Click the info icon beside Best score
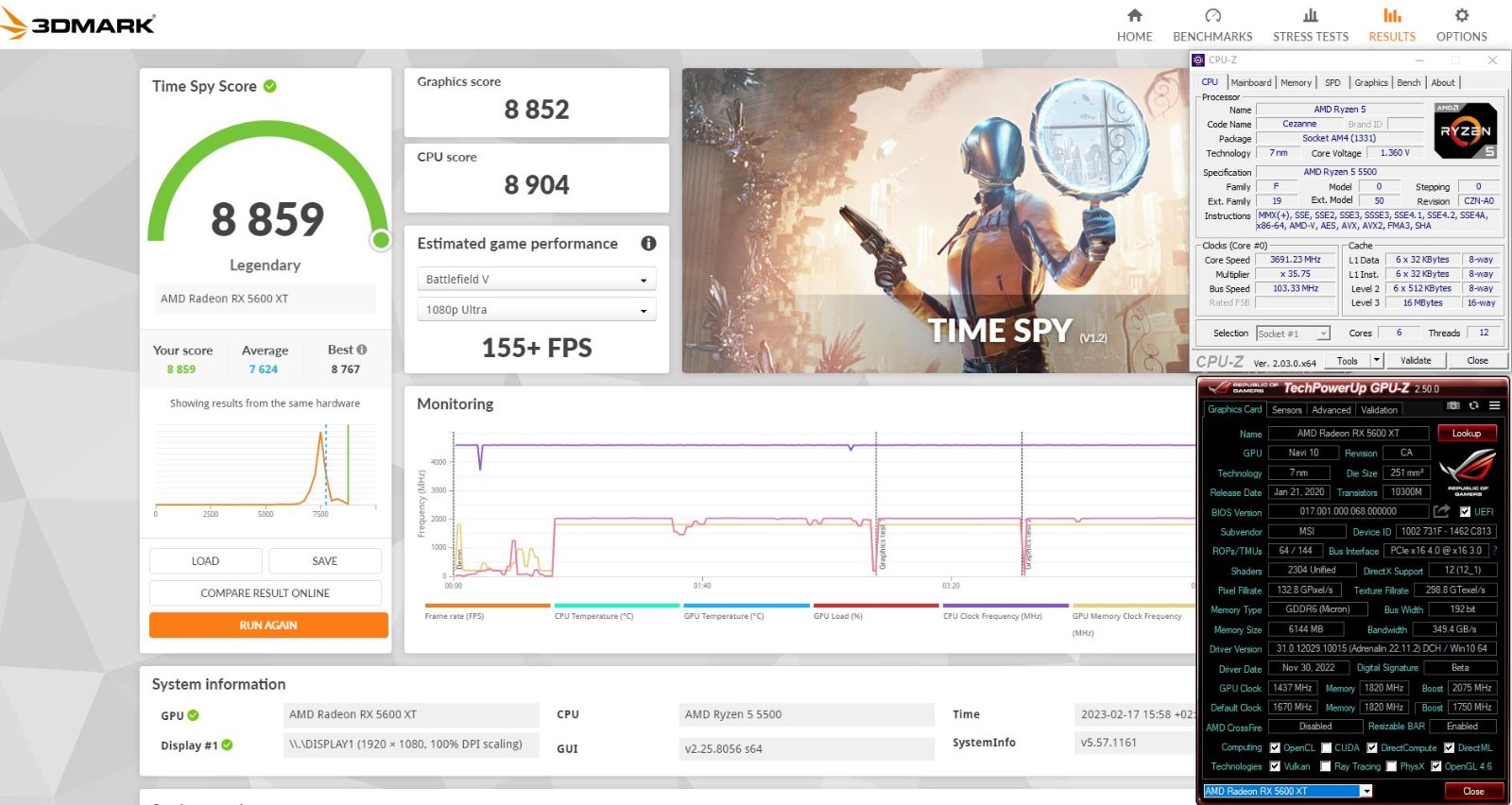 tap(362, 350)
